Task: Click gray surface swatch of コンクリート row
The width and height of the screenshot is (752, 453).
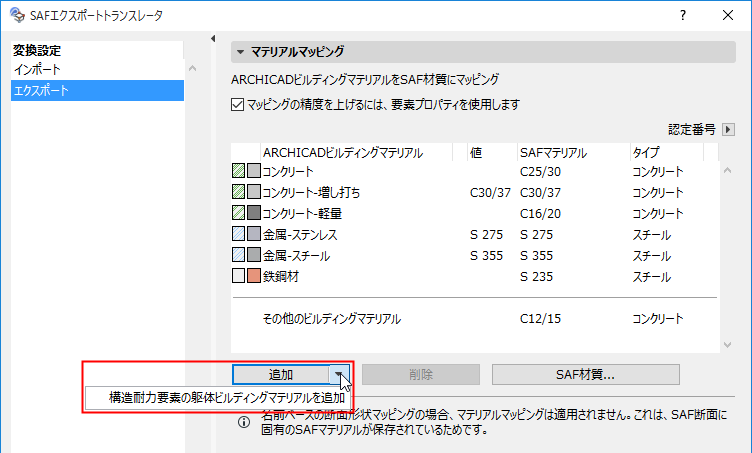Action: pyautogui.click(x=254, y=171)
